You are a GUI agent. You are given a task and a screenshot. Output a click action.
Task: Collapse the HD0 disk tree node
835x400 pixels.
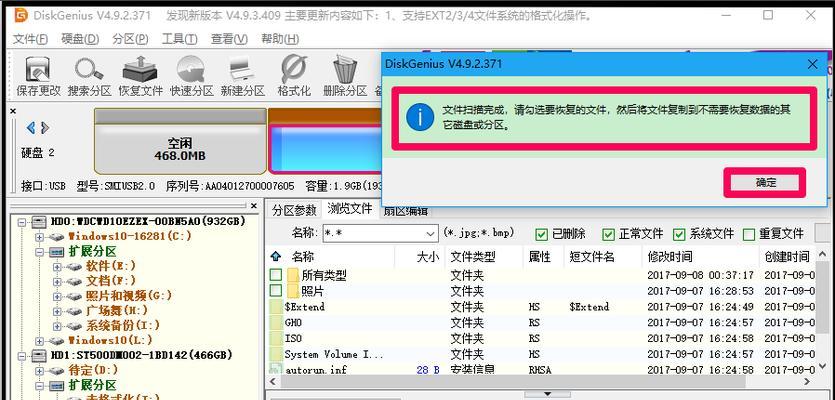[22, 222]
